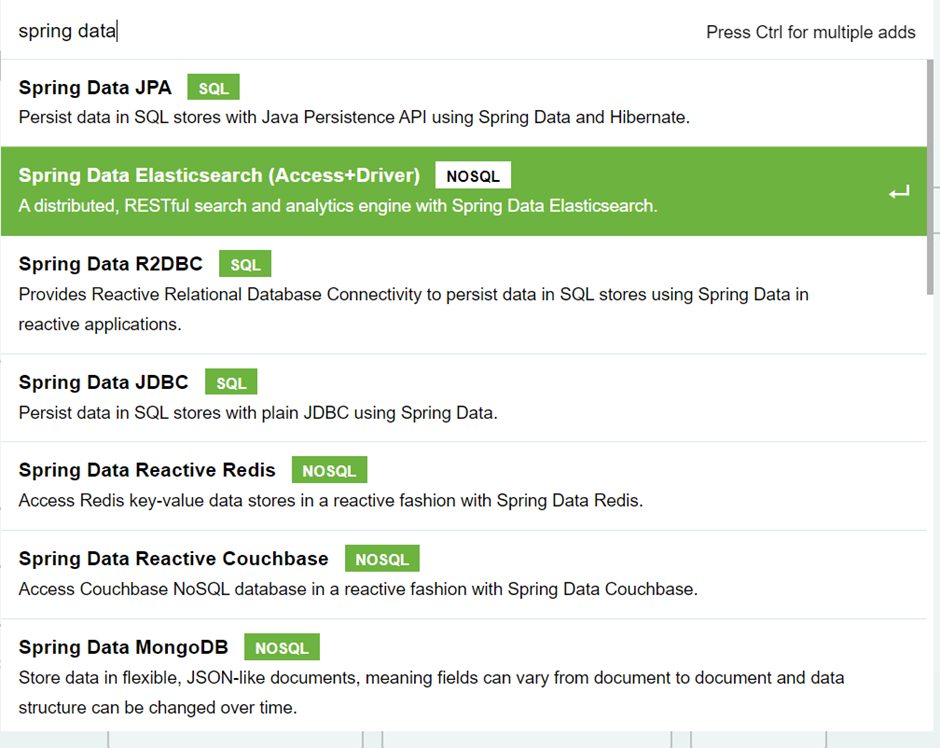Click the SQL tag beside Spring Data JDBC
Image resolution: width=940 pixels, height=748 pixels.
coord(231,382)
